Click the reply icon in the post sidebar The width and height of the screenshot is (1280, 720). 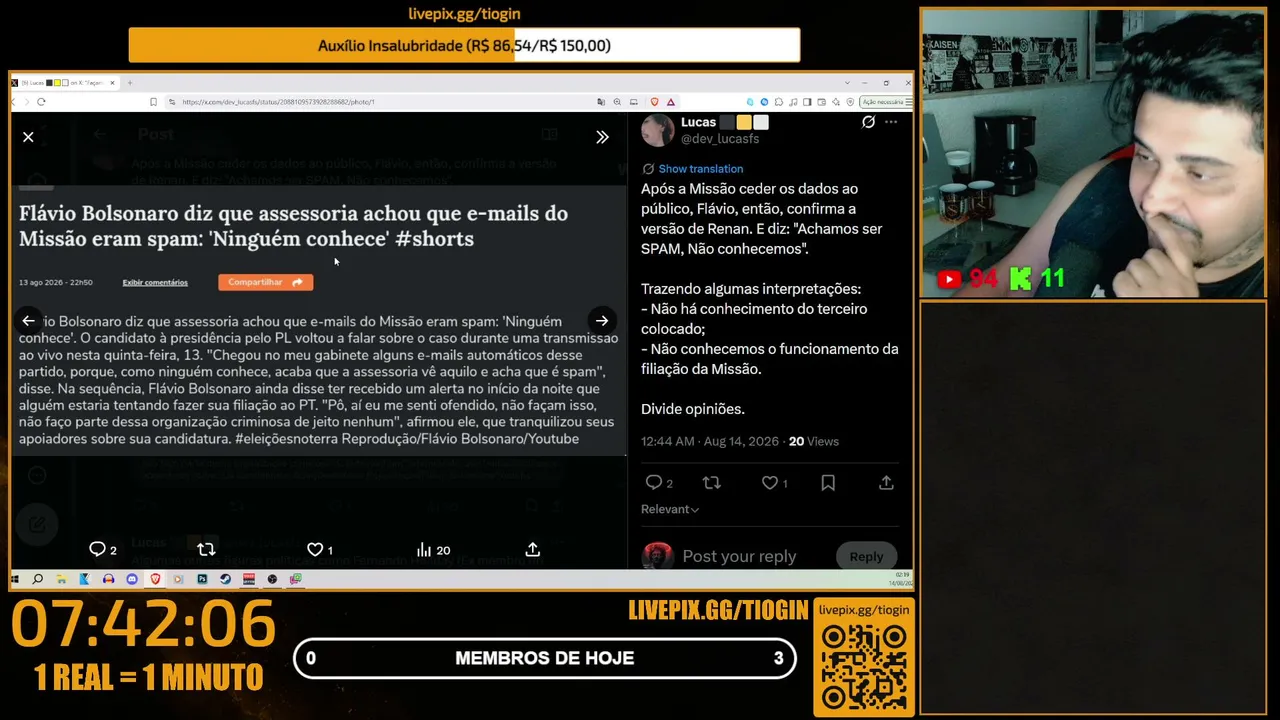(654, 483)
